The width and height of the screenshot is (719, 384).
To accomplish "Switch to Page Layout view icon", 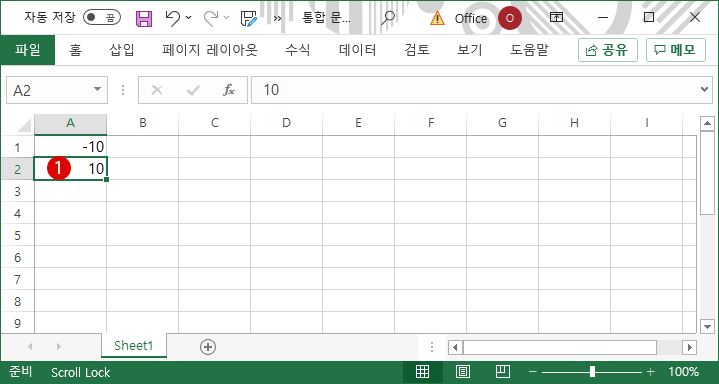I will (463, 372).
